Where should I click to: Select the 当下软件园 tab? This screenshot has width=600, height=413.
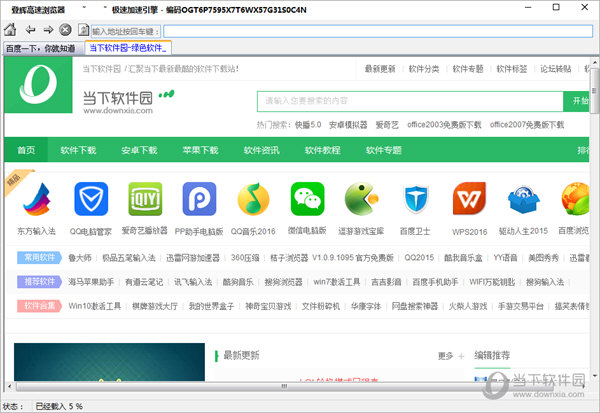click(128, 48)
